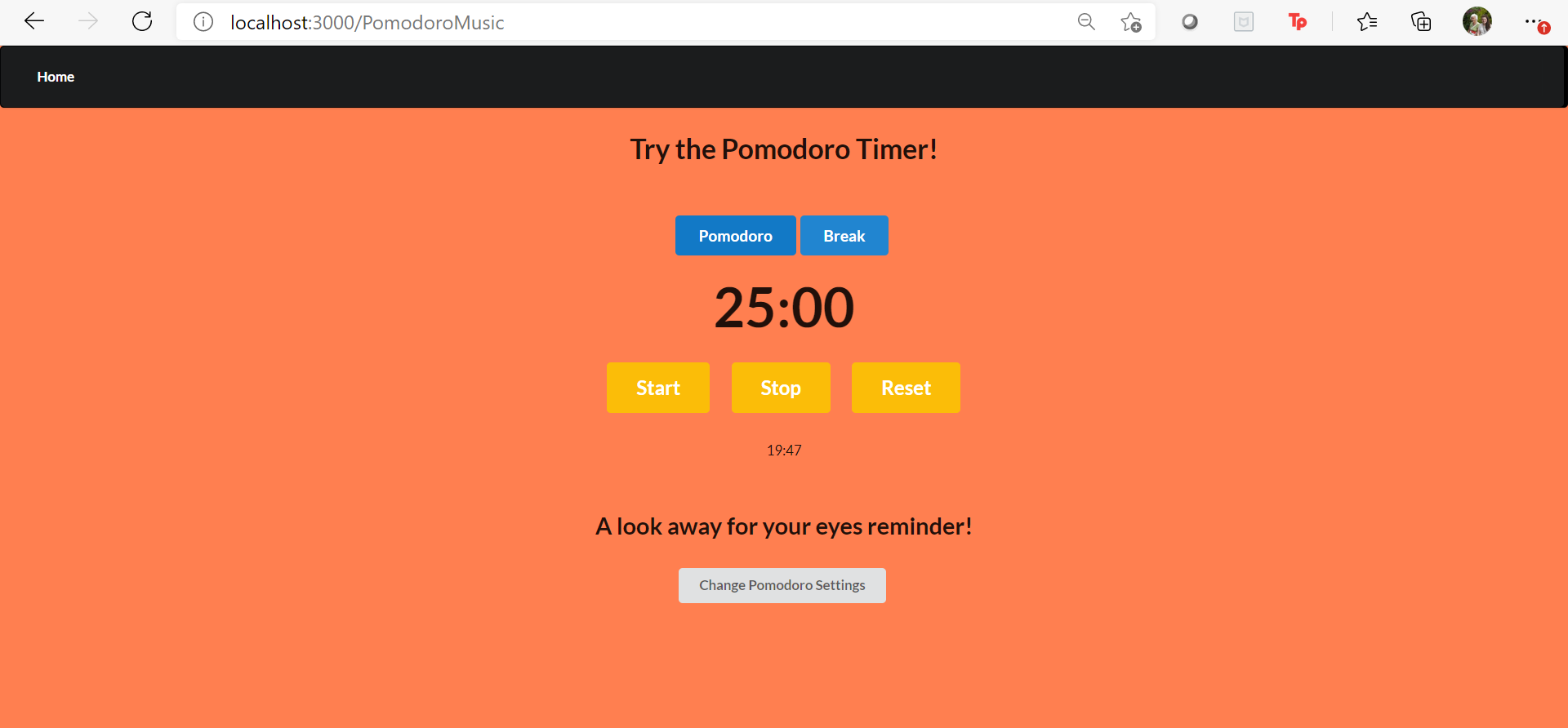Open the zoom magnifier icon in address bar
The image size is (1568, 728).
1086,22
